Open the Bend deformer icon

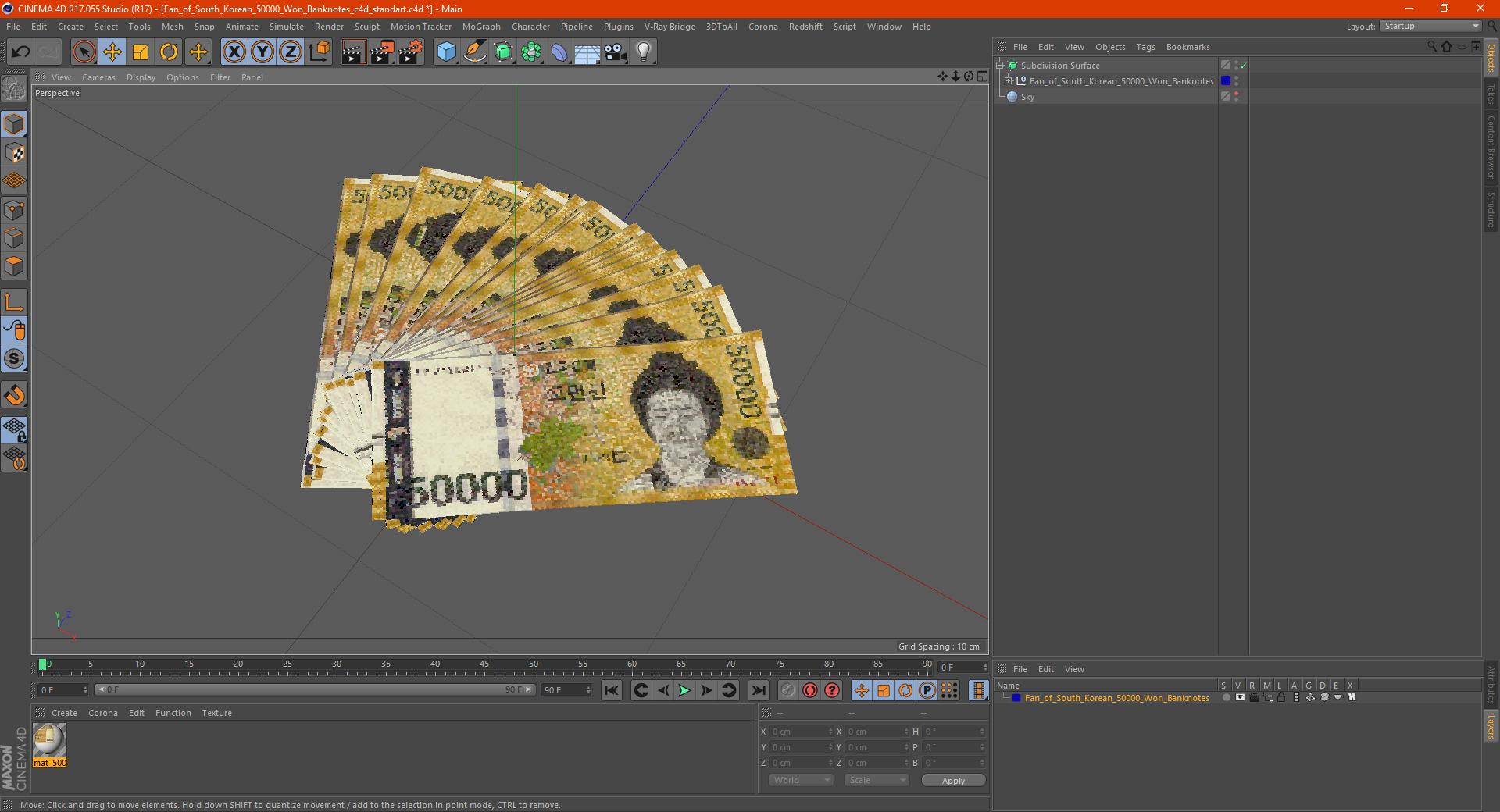559,52
